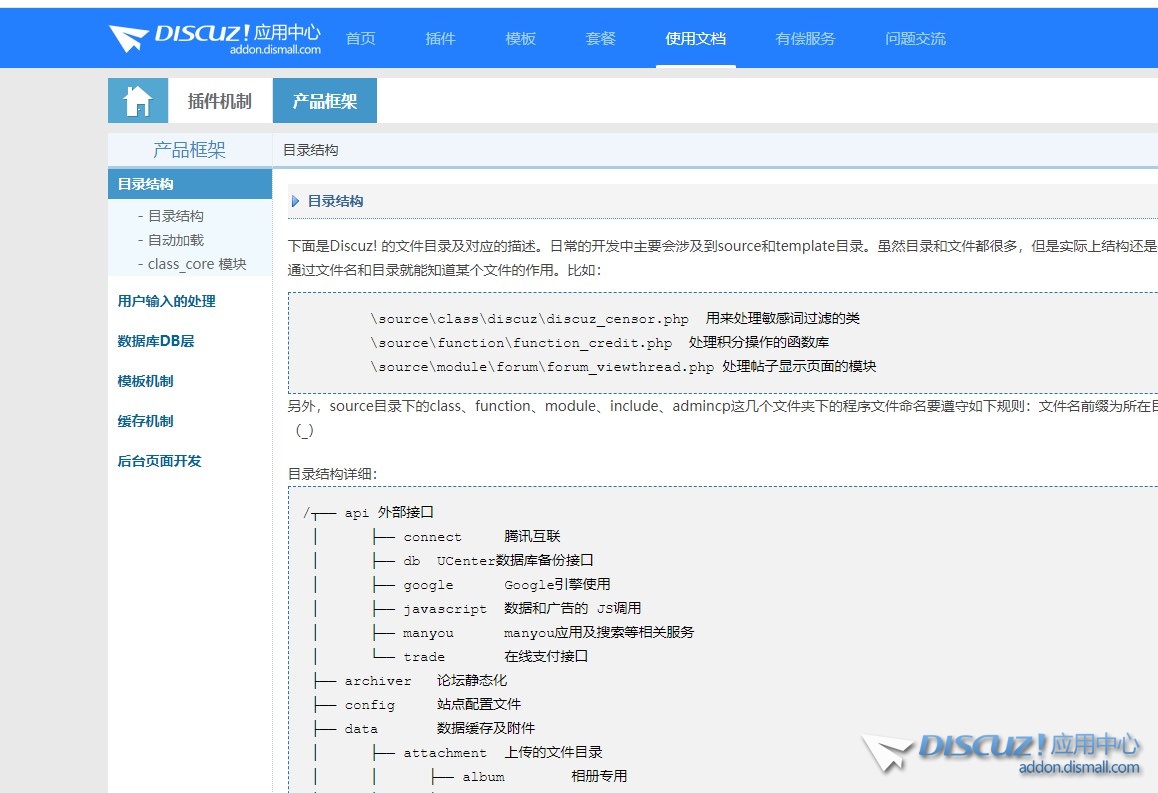1158x793 pixels.
Task: Open the - 自动加载 sub-item
Action: (171, 240)
